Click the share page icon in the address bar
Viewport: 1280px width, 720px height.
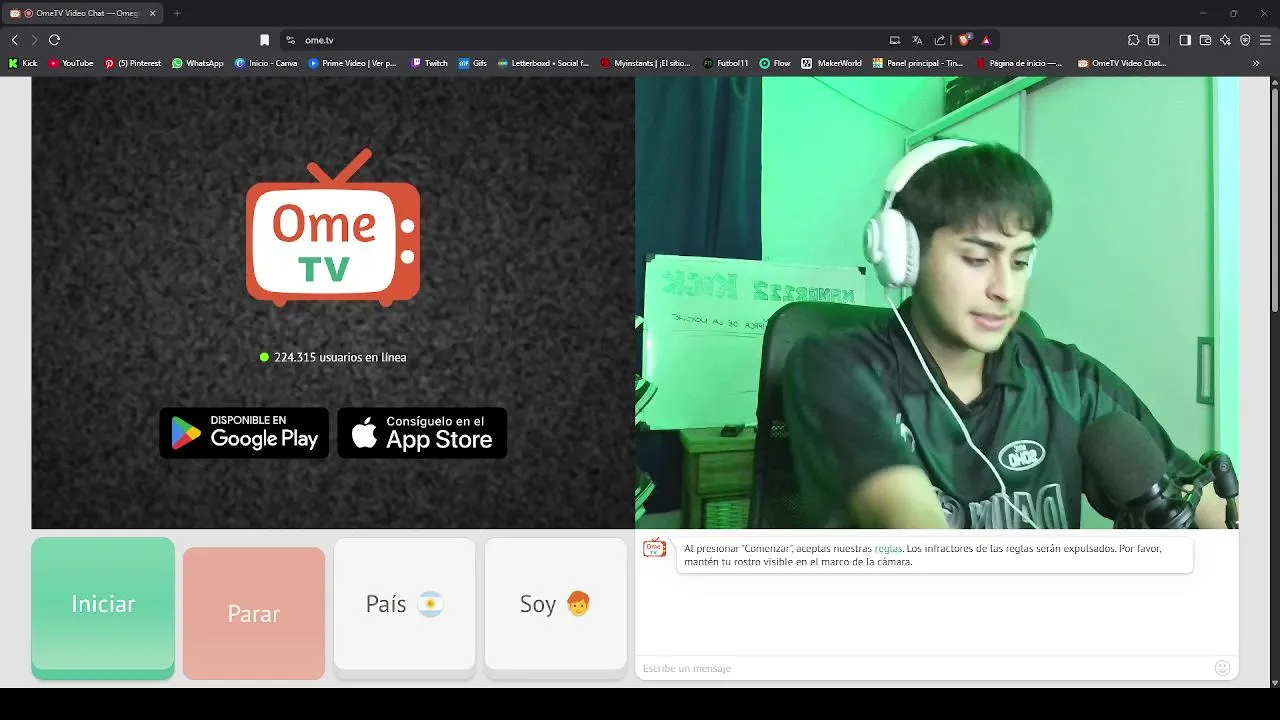coord(940,40)
